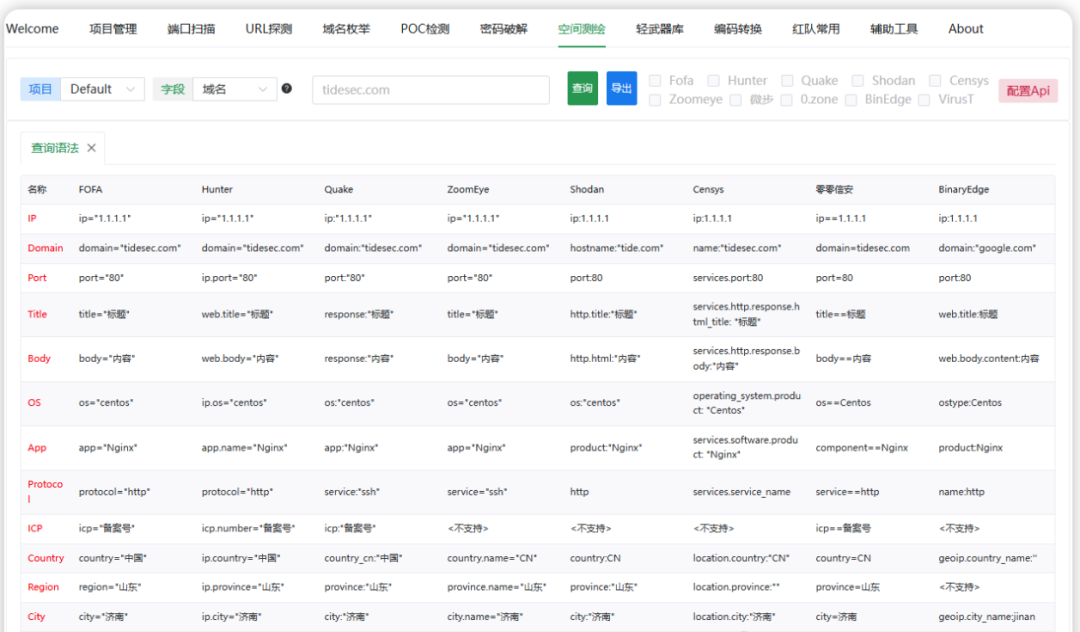Enable the BinEdge checkbox

pos(851,100)
